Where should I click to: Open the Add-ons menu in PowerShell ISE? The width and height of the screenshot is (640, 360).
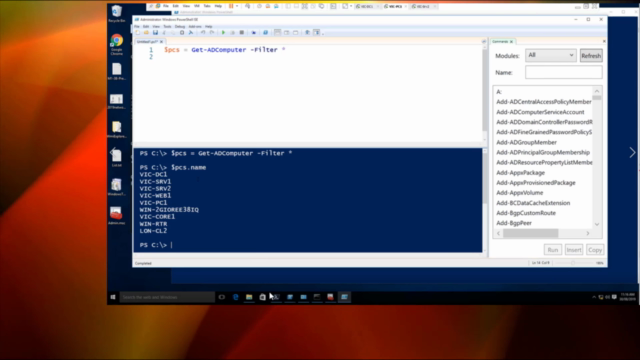click(195, 27)
